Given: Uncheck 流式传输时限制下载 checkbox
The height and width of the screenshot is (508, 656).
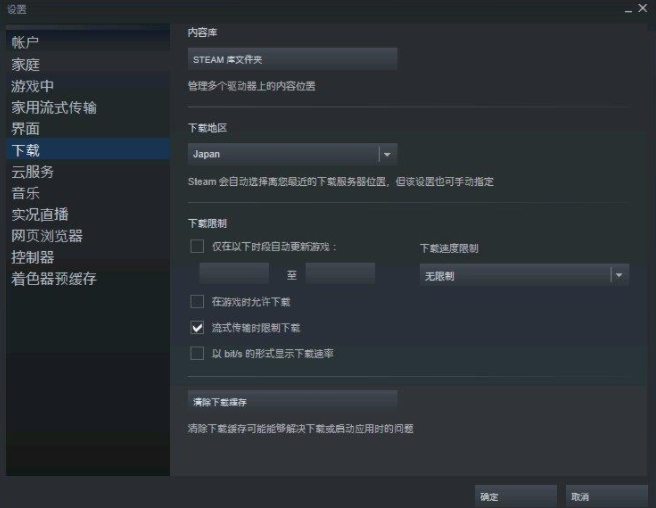Looking at the screenshot, I should 197,327.
